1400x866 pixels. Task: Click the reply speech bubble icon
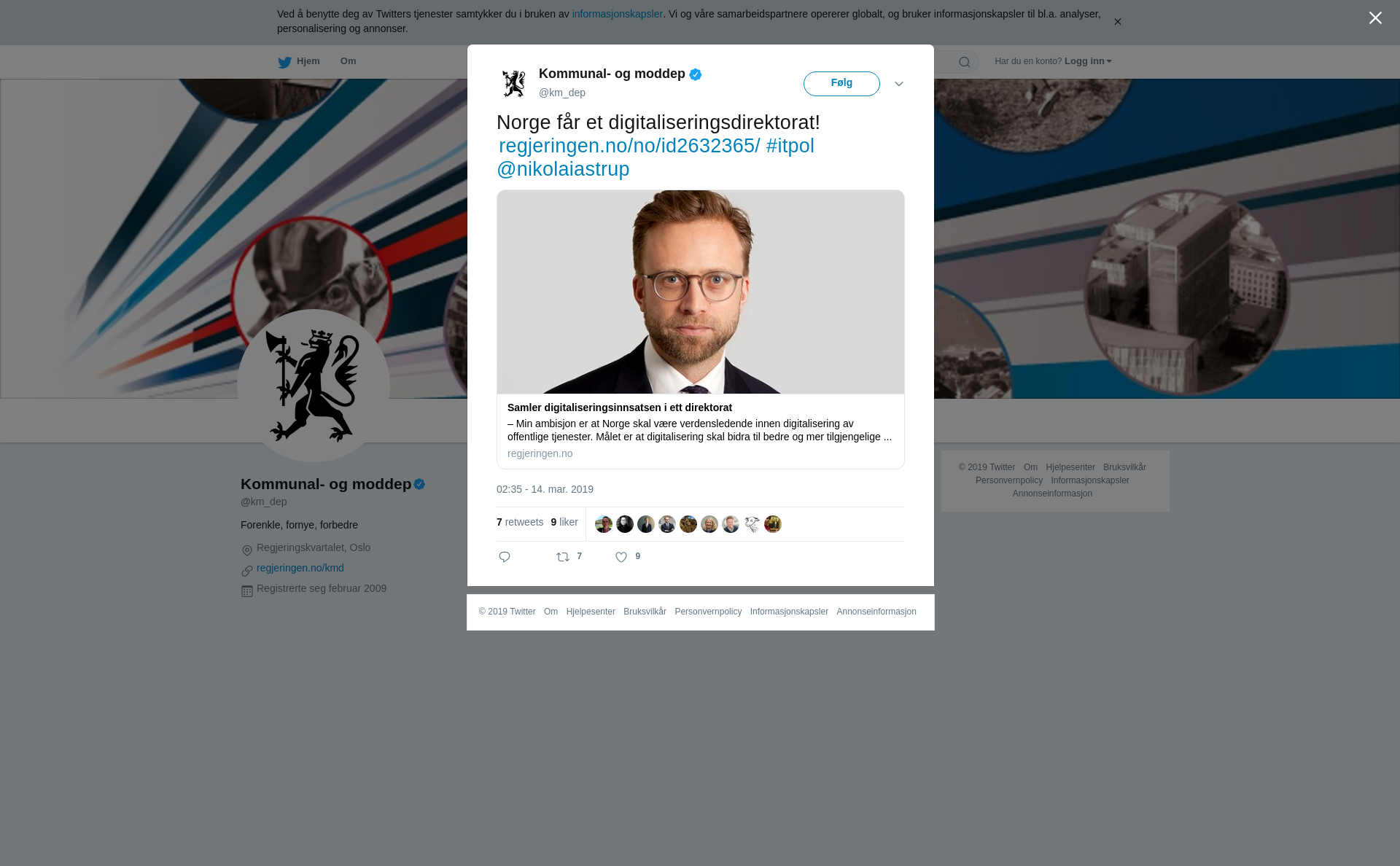pos(505,557)
